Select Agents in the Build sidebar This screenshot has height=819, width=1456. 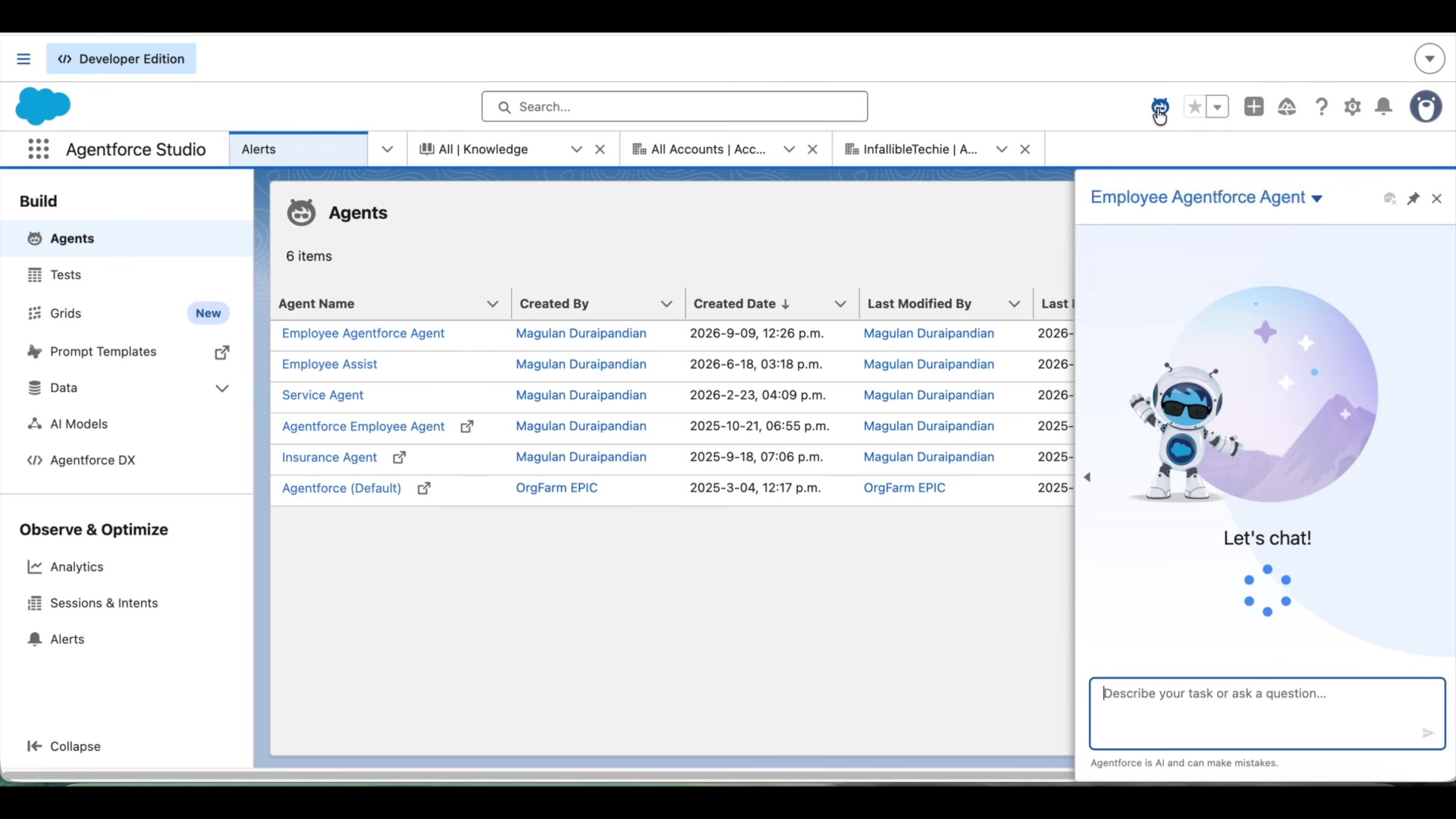pyautogui.click(x=127, y=239)
